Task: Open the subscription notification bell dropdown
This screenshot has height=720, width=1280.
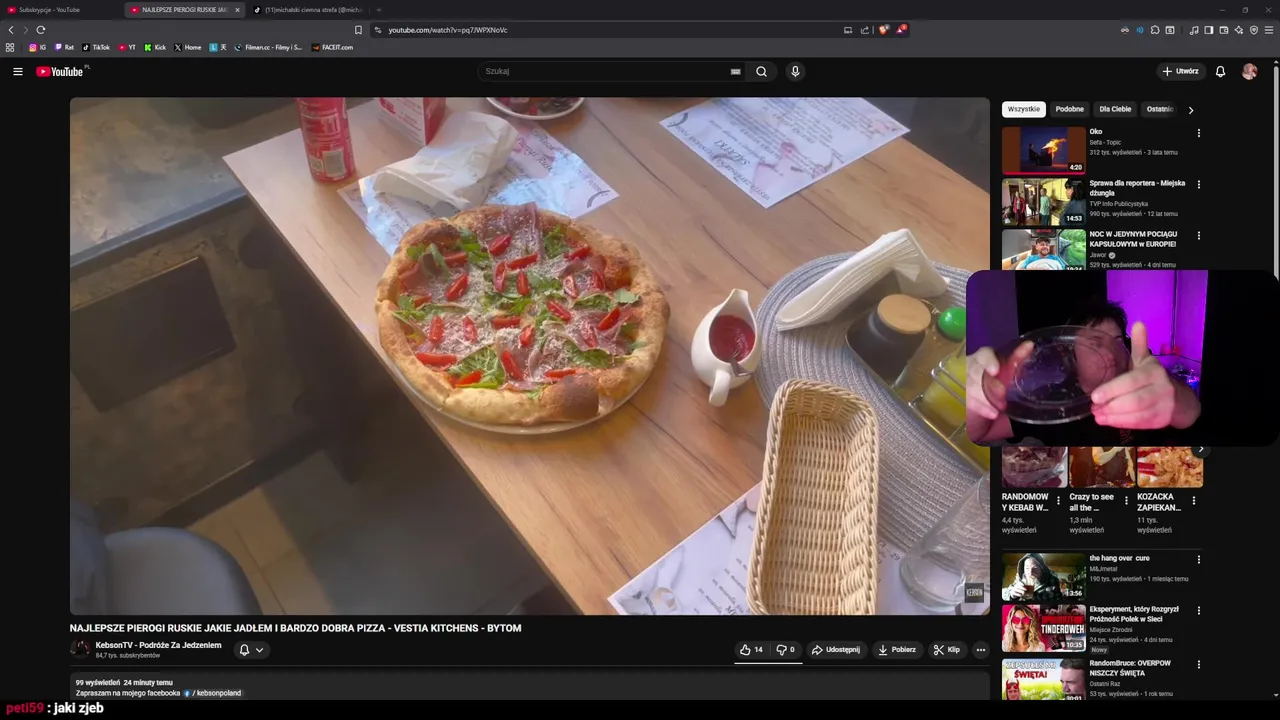Action: coord(251,650)
